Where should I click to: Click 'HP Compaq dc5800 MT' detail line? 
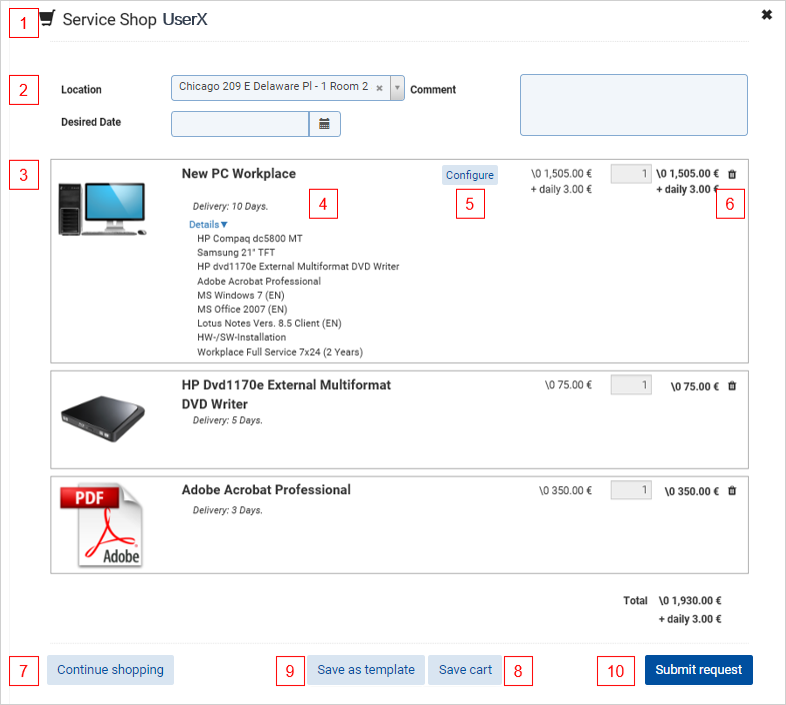point(250,239)
